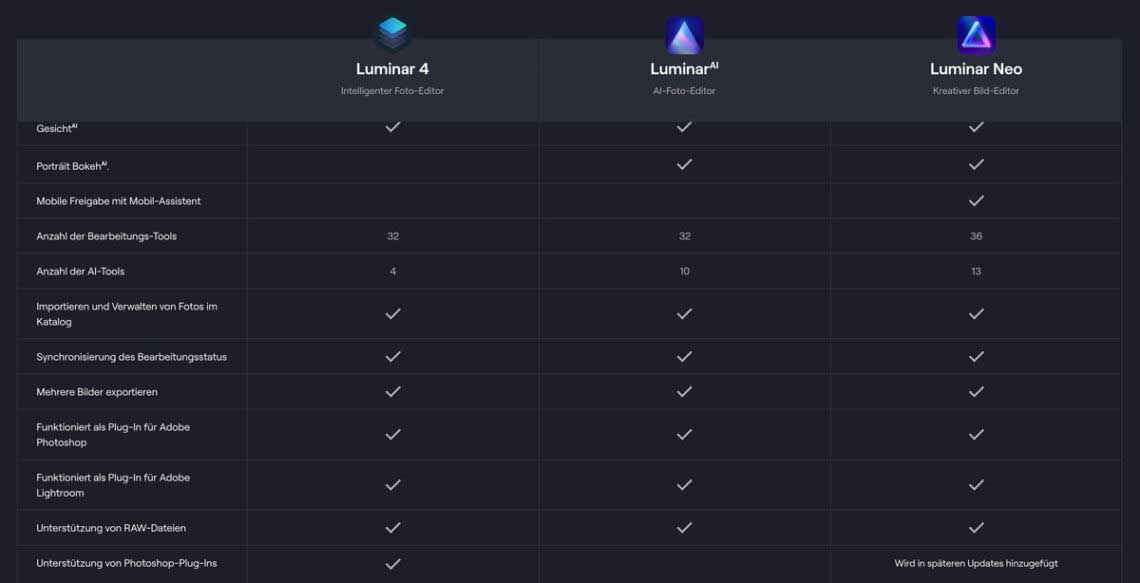Click Importieren und Verwalten checkmark for Luminar Neo
This screenshot has height=583, width=1140.
coord(976,313)
